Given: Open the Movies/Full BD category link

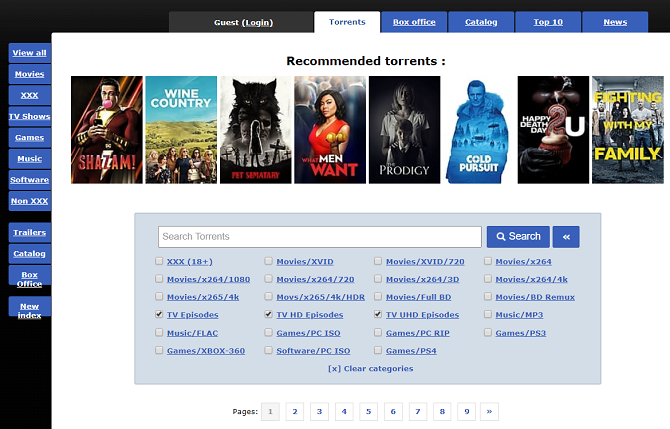Looking at the screenshot, I should [418, 297].
